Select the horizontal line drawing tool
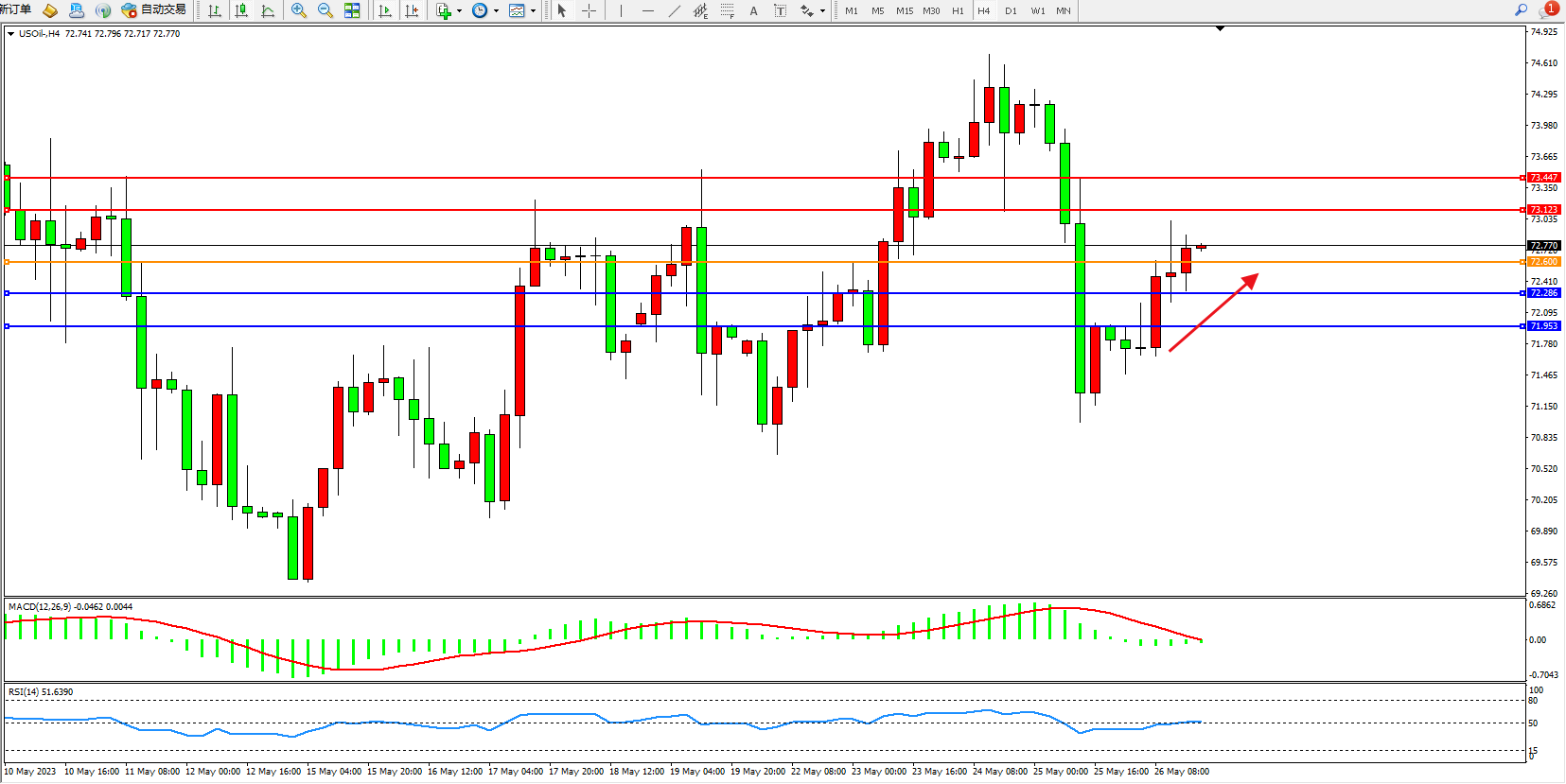This screenshot has height=784, width=1566. (x=648, y=10)
